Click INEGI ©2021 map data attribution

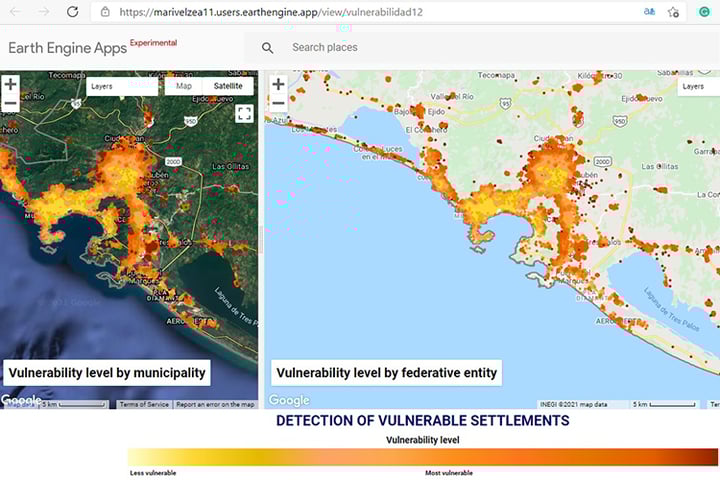tap(574, 404)
